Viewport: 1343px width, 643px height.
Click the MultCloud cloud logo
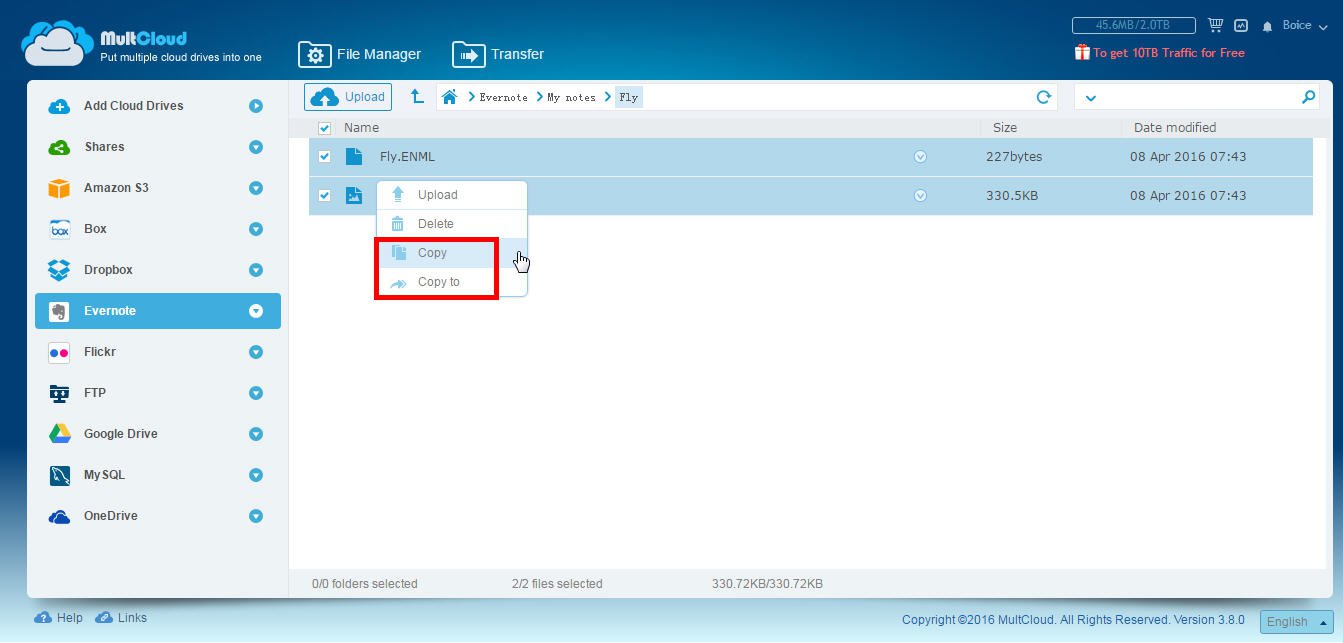click(58, 43)
